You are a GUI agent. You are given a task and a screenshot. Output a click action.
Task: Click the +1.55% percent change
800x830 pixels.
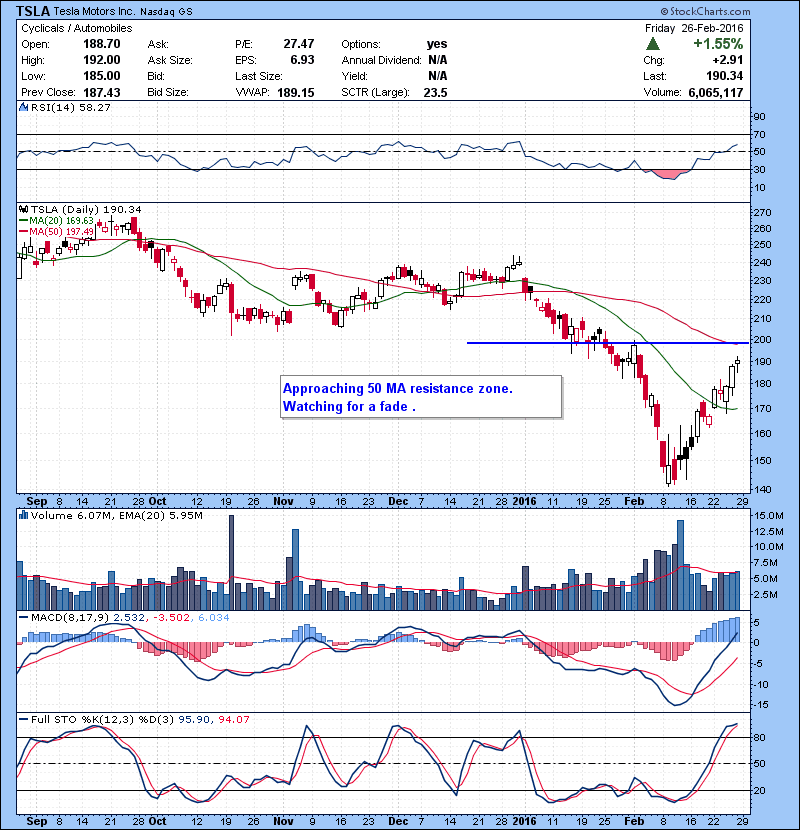(718, 44)
